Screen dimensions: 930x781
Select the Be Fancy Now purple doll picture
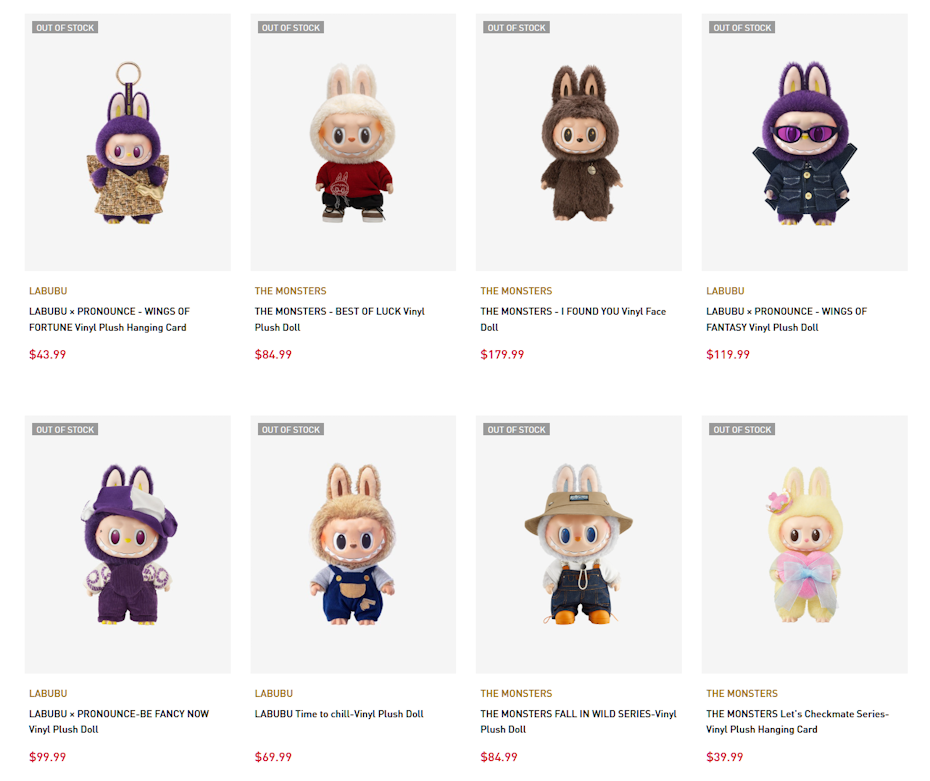click(127, 545)
